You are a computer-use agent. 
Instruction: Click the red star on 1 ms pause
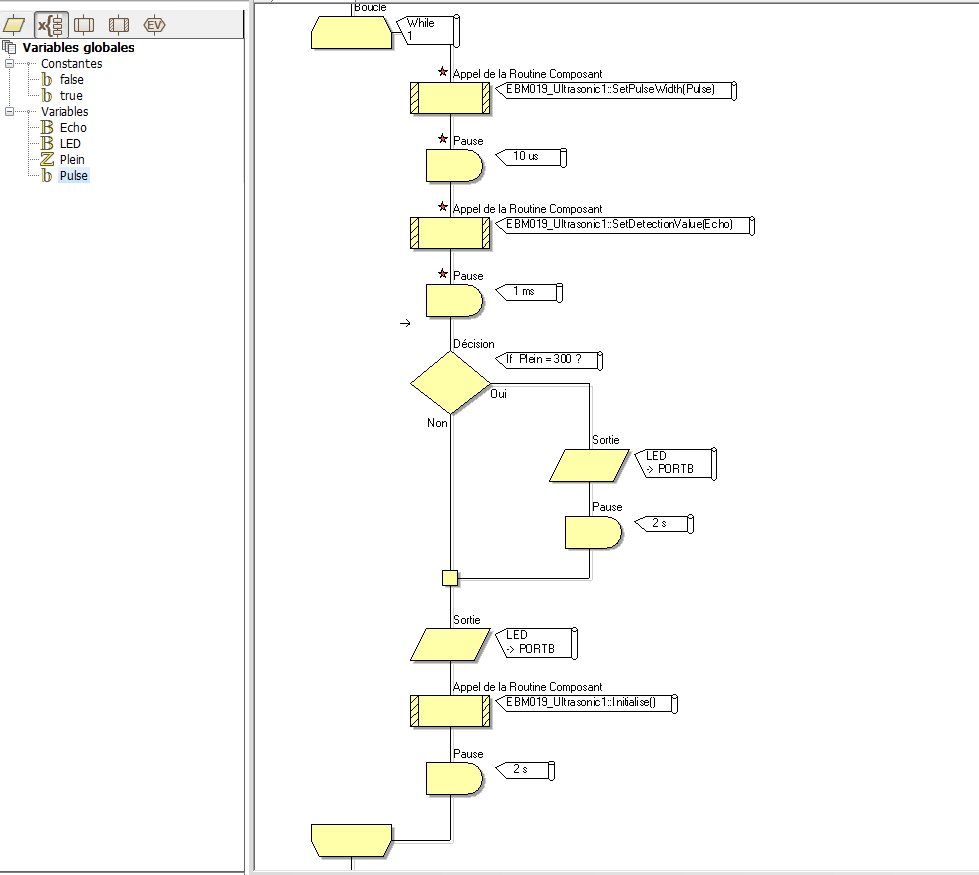(443, 274)
